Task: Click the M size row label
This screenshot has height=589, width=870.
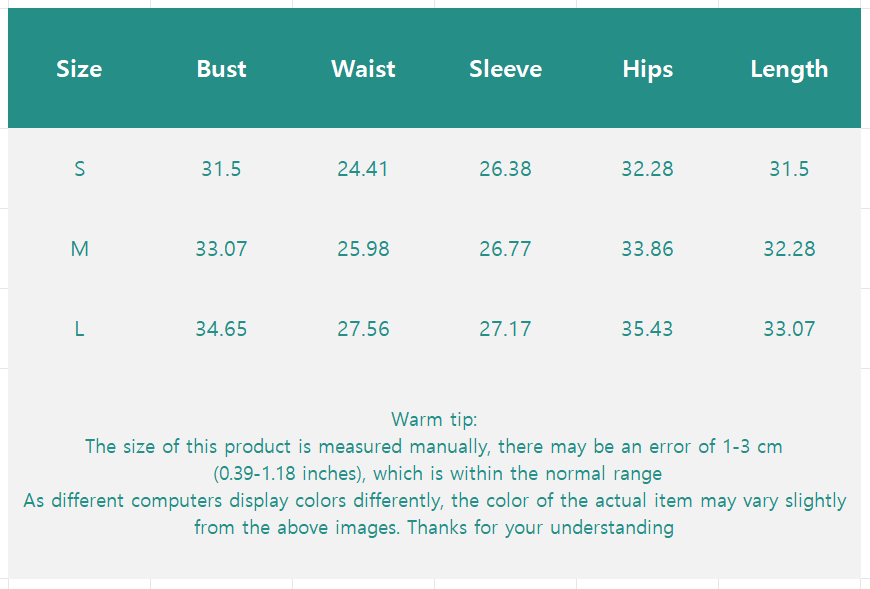Action: [79, 249]
